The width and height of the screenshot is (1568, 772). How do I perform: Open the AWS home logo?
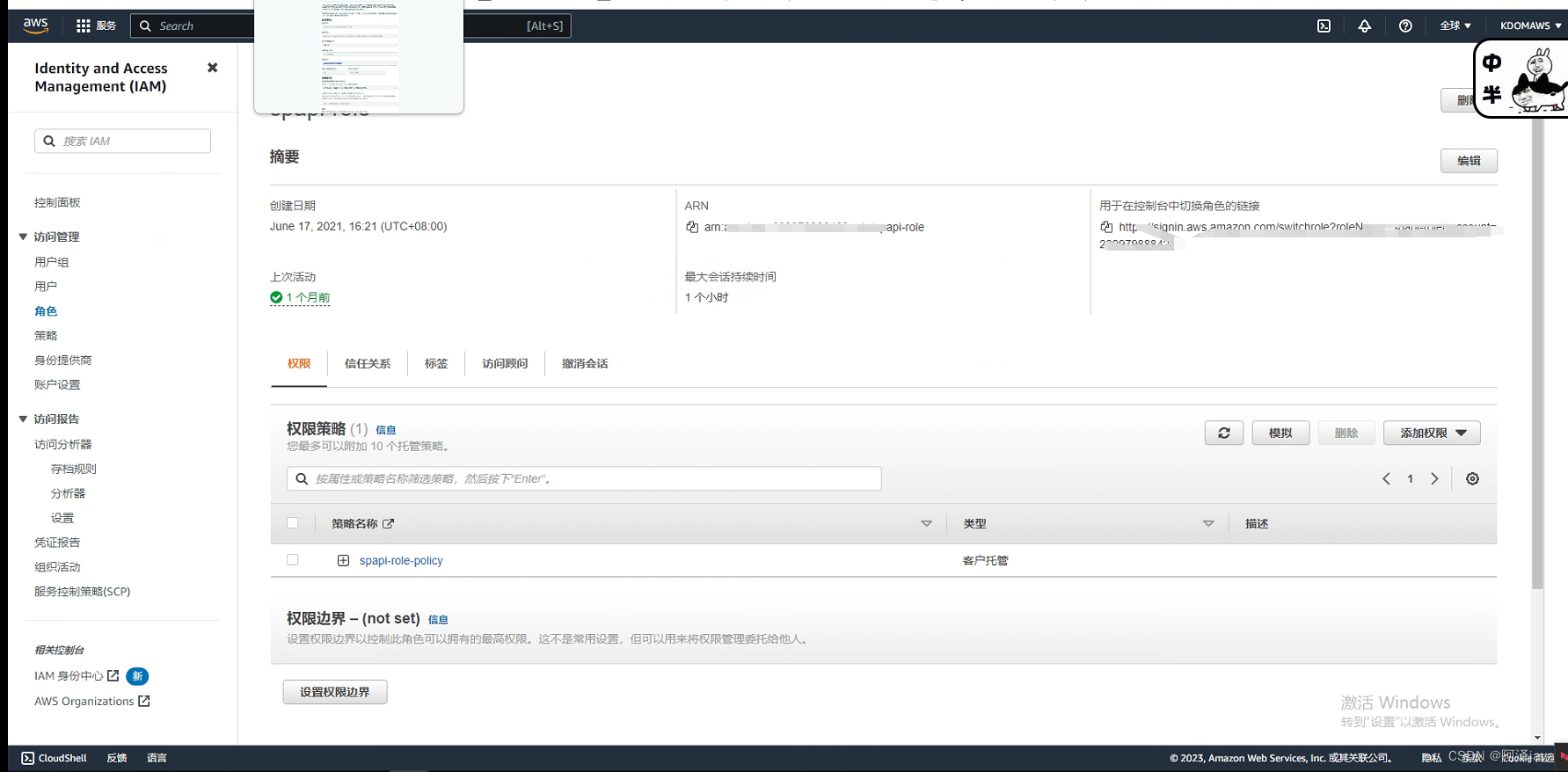(x=36, y=25)
